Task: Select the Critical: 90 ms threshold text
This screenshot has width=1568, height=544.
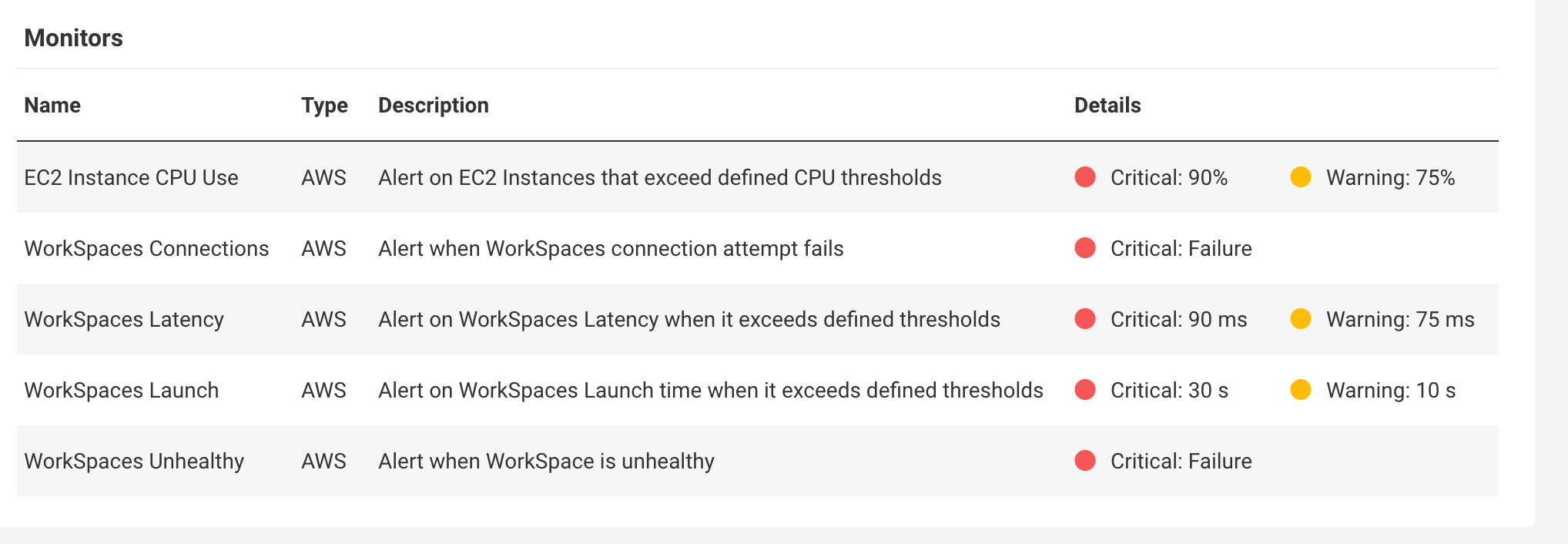Action: [1178, 320]
